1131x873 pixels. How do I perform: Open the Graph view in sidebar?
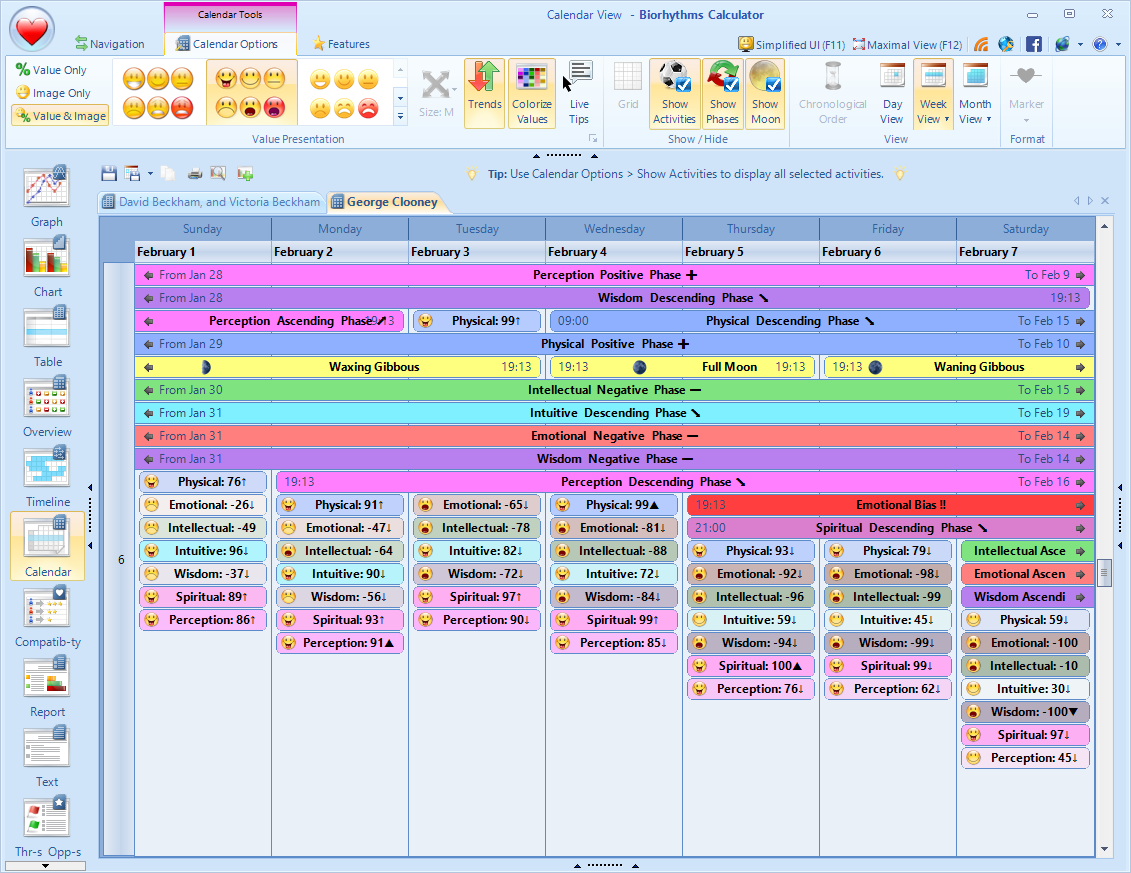[x=47, y=196]
